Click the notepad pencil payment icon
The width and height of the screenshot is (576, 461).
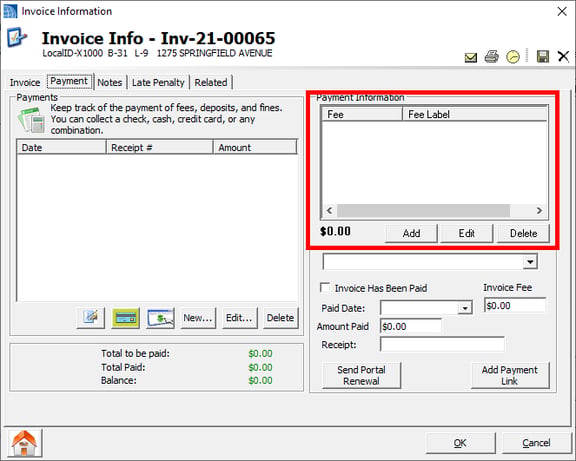click(91, 318)
